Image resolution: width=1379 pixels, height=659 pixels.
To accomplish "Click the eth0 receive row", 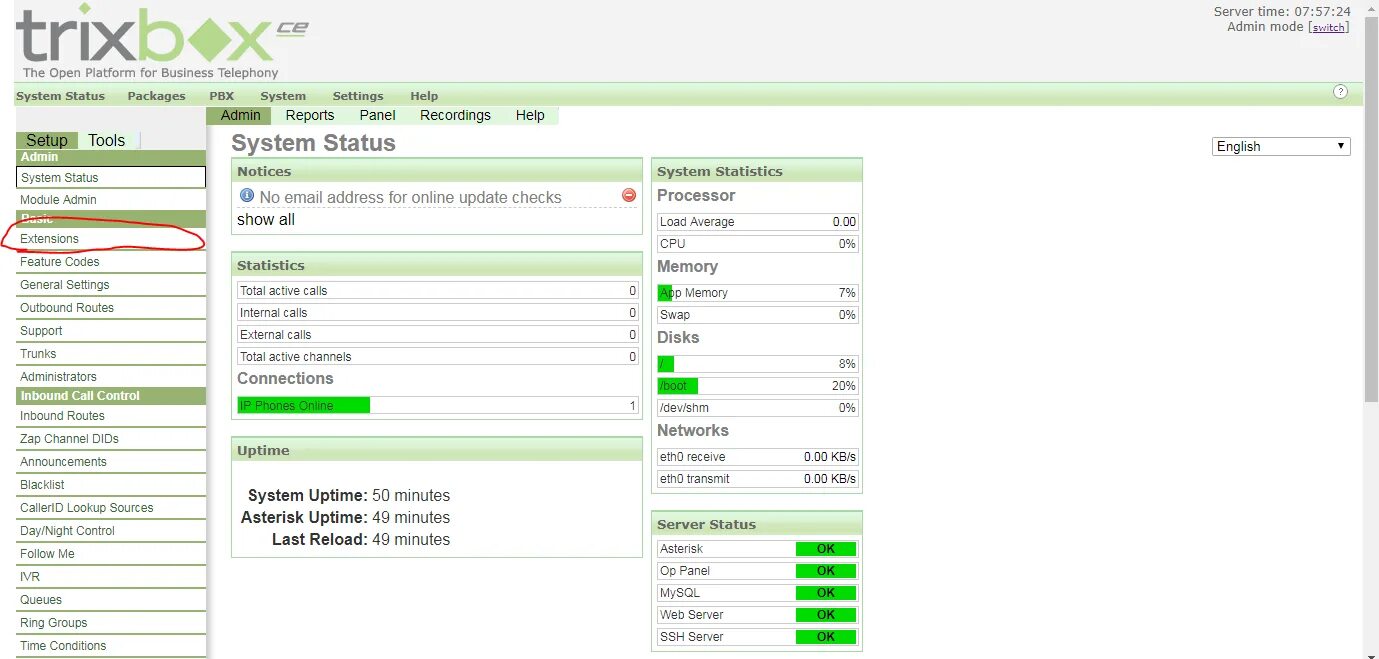I will coord(758,457).
